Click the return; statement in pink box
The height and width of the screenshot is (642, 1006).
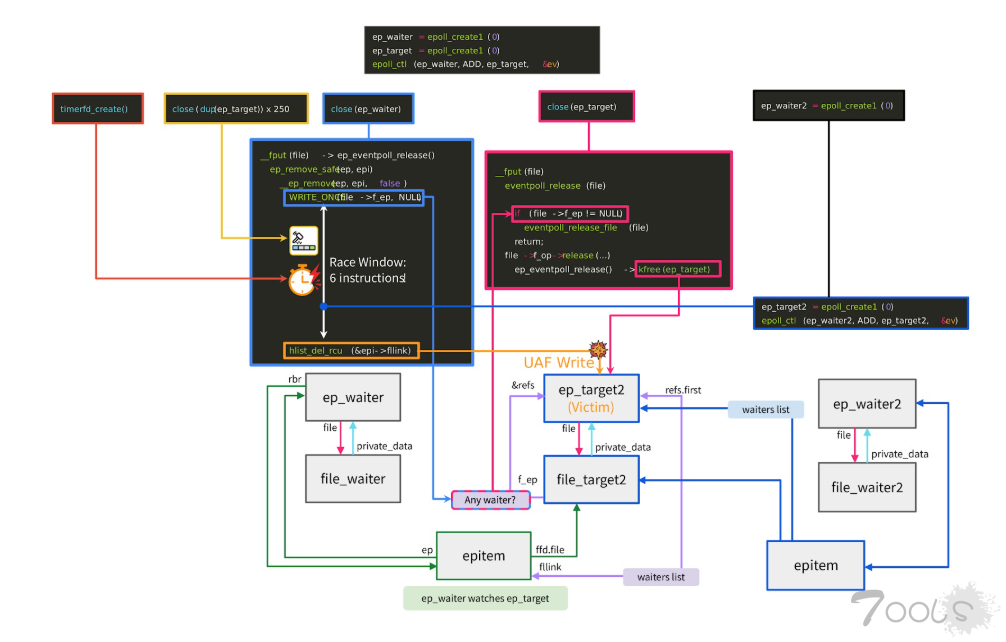pos(529,242)
